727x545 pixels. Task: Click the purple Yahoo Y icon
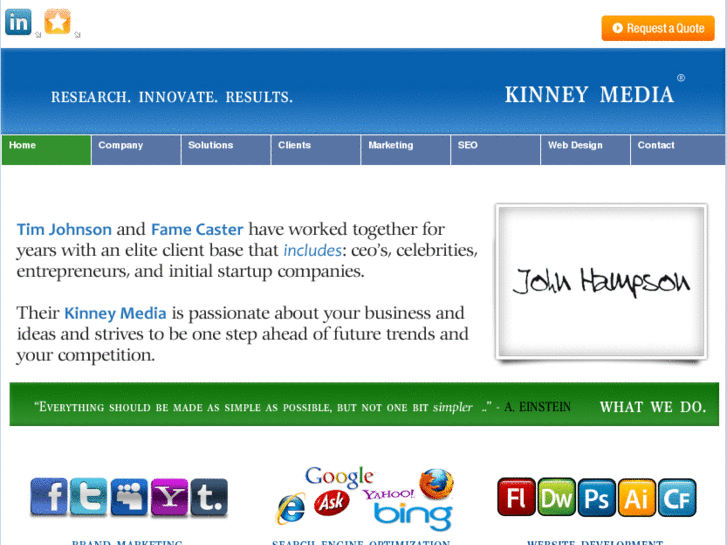point(169,497)
